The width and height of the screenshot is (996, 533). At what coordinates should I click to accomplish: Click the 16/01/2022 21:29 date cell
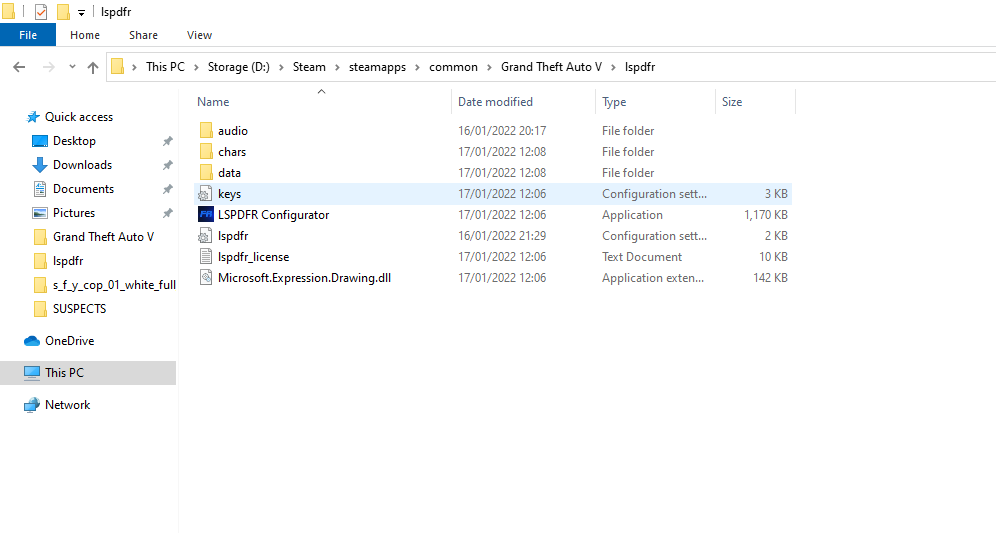[x=502, y=236]
